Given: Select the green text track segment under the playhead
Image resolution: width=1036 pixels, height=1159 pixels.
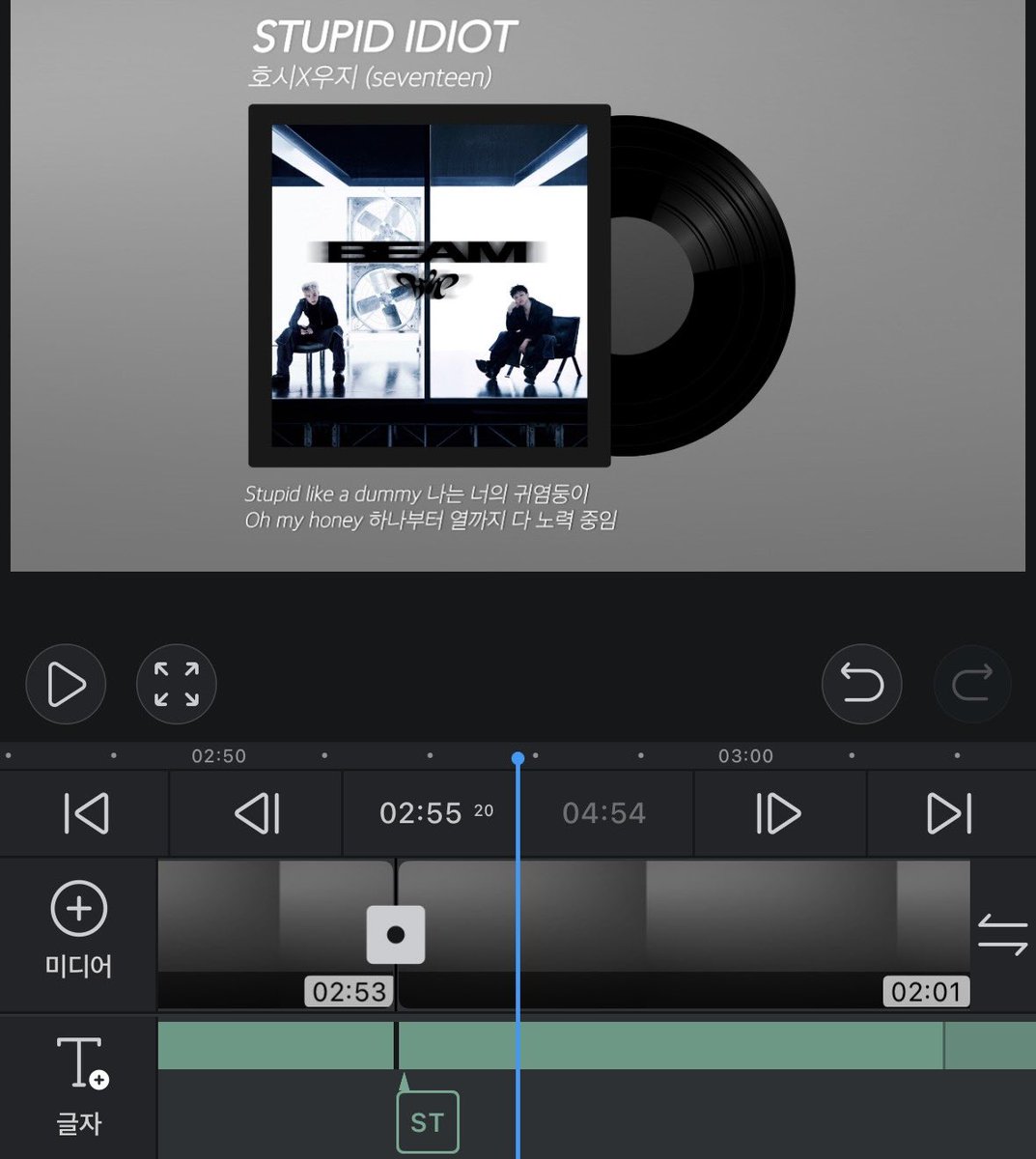Looking at the screenshot, I should pyautogui.click(x=671, y=1046).
